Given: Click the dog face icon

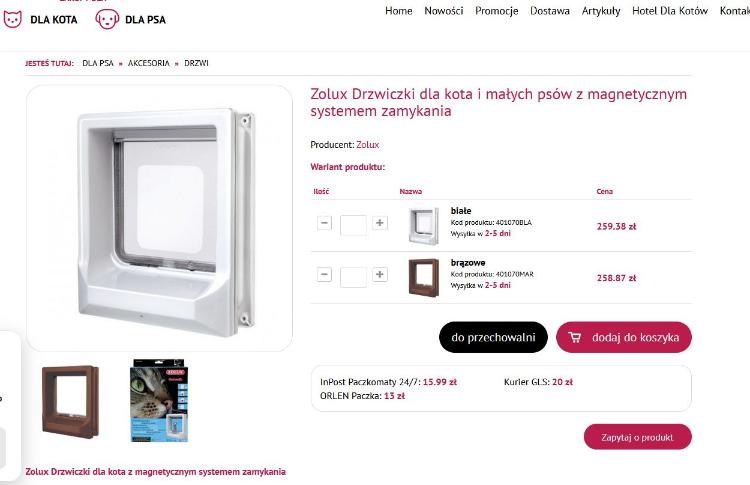Looking at the screenshot, I should [107, 19].
